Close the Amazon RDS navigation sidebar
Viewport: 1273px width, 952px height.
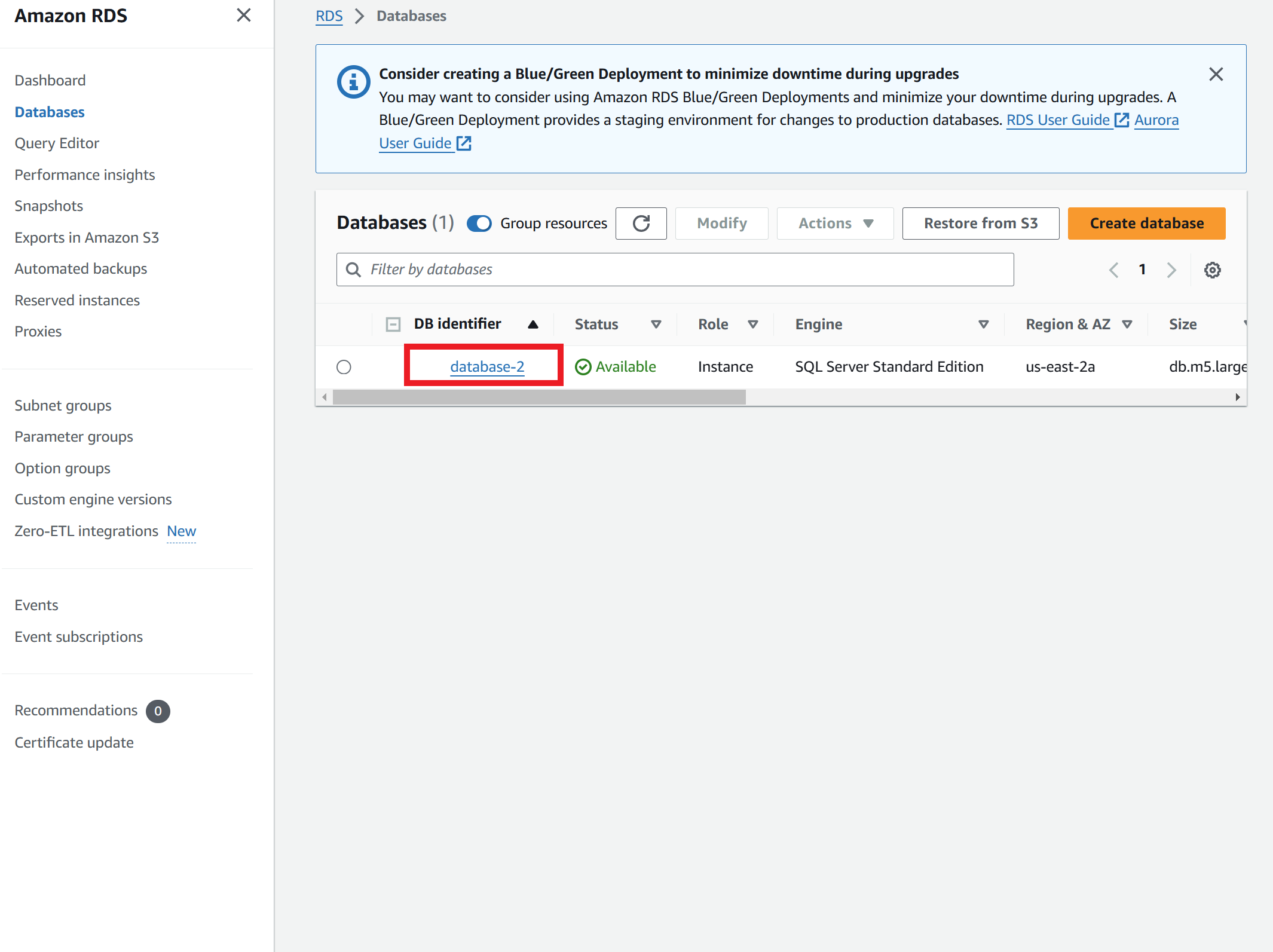243,15
